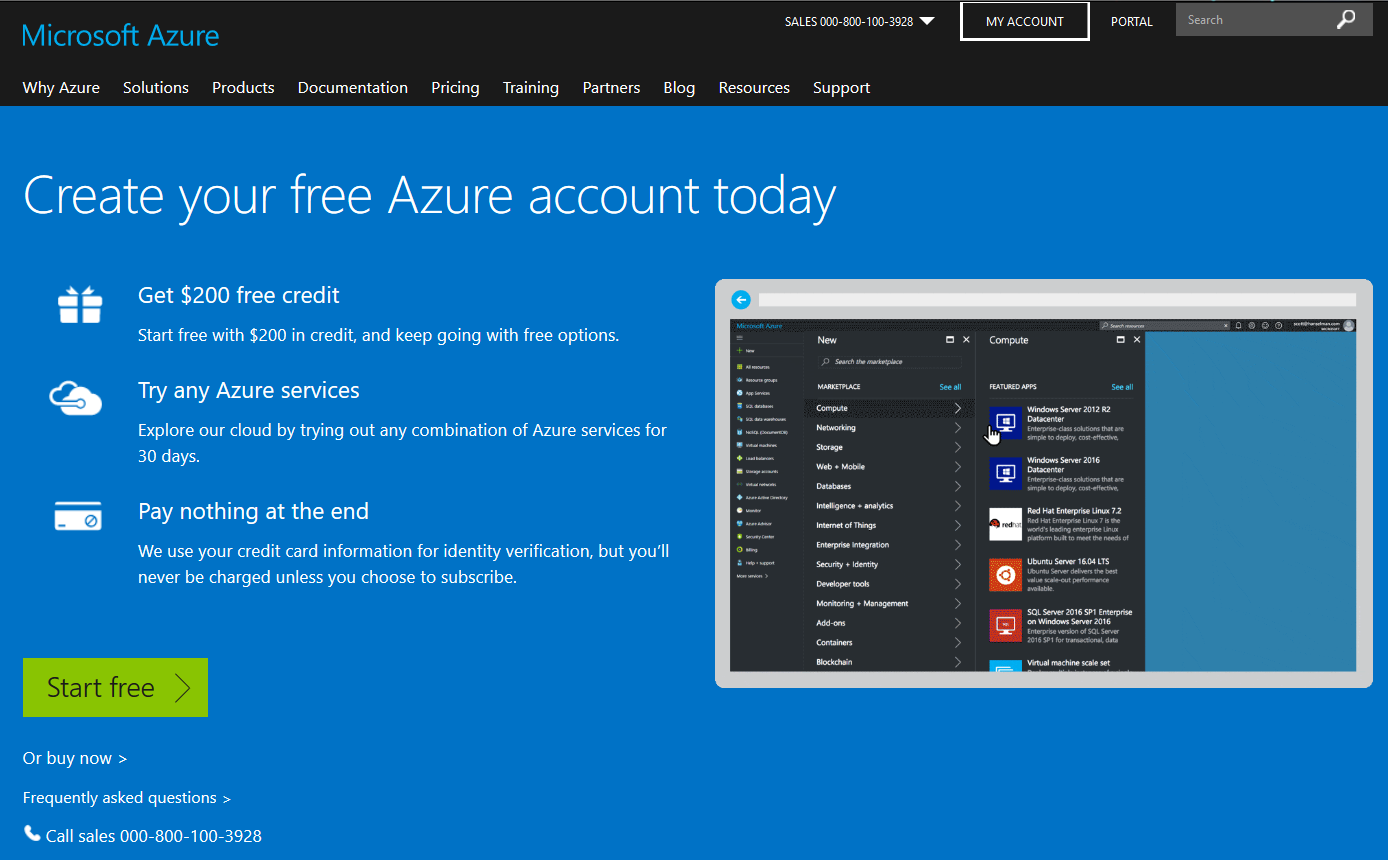Click the settings gear in portal preview
The width and height of the screenshot is (1388, 860).
click(x=1251, y=326)
